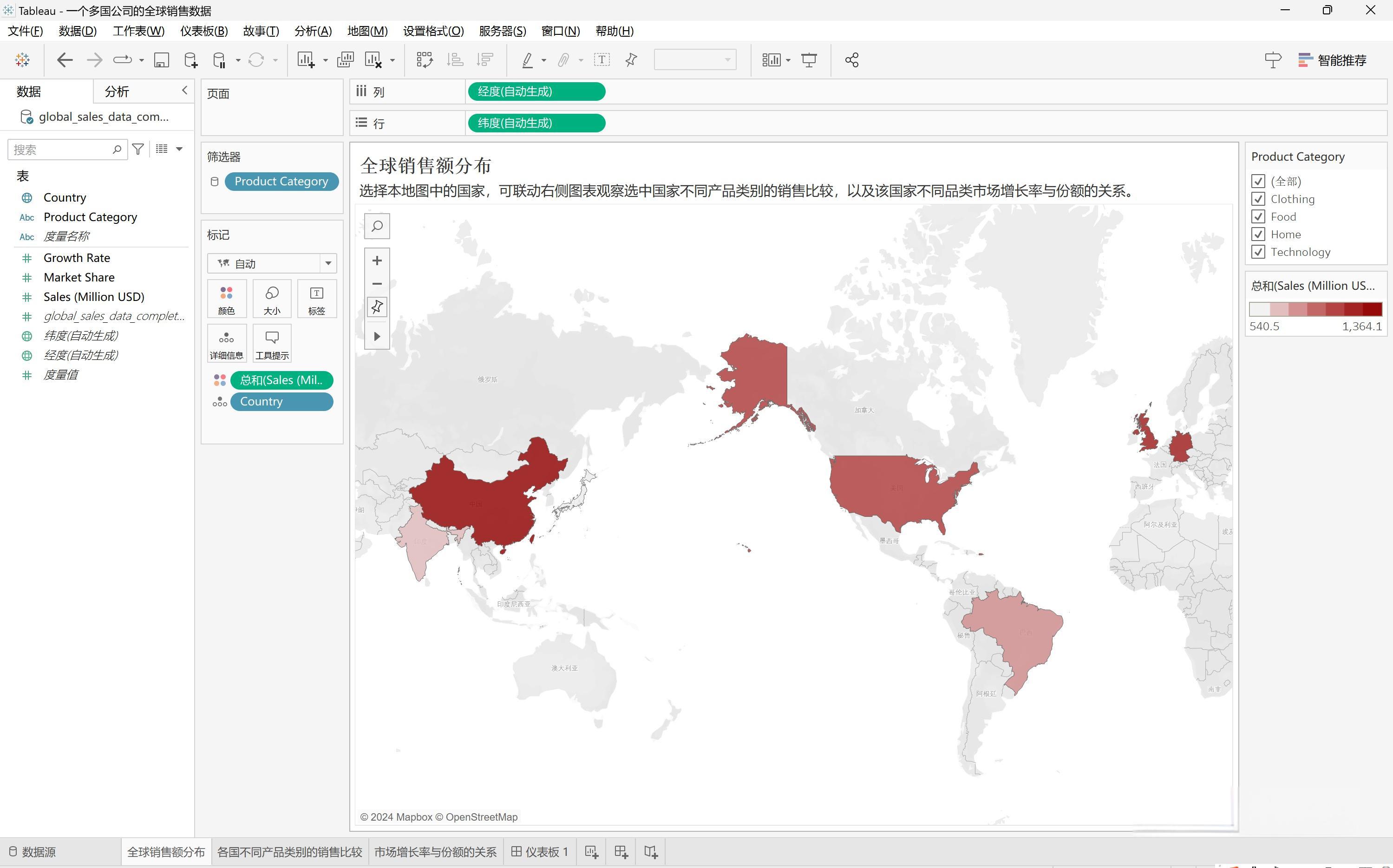Switch to the 各国不同产品类别的销售比较 sheet tab

pos(289,852)
